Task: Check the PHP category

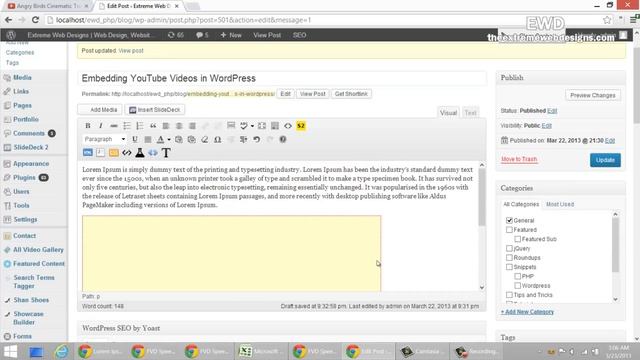Action: point(518,276)
